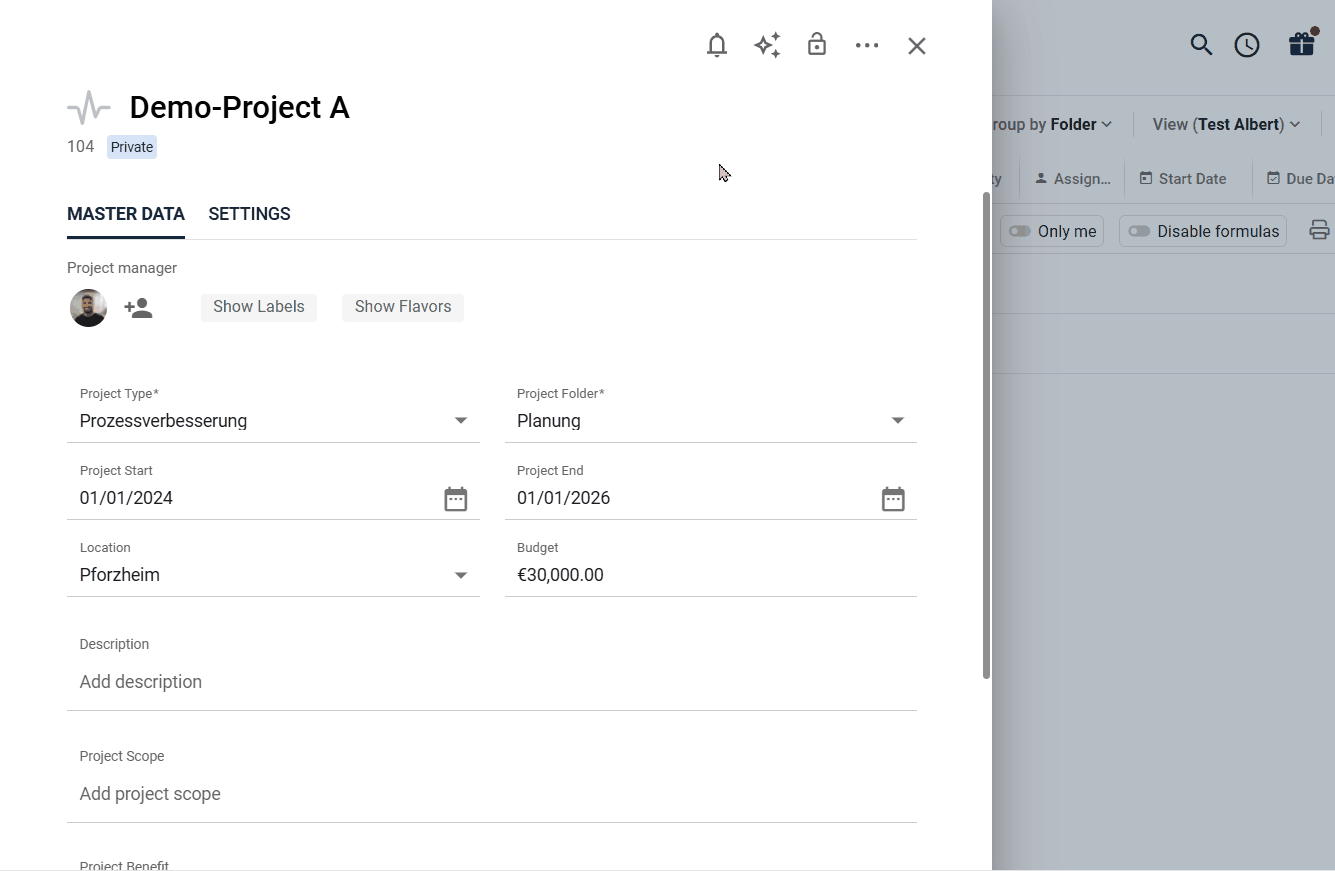Screen dimensions: 1335x871
Task: Expand the Project Type dropdown
Action: 461,421
